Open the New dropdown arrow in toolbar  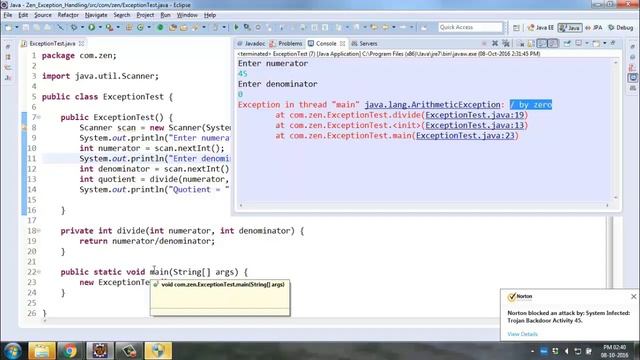17,27
